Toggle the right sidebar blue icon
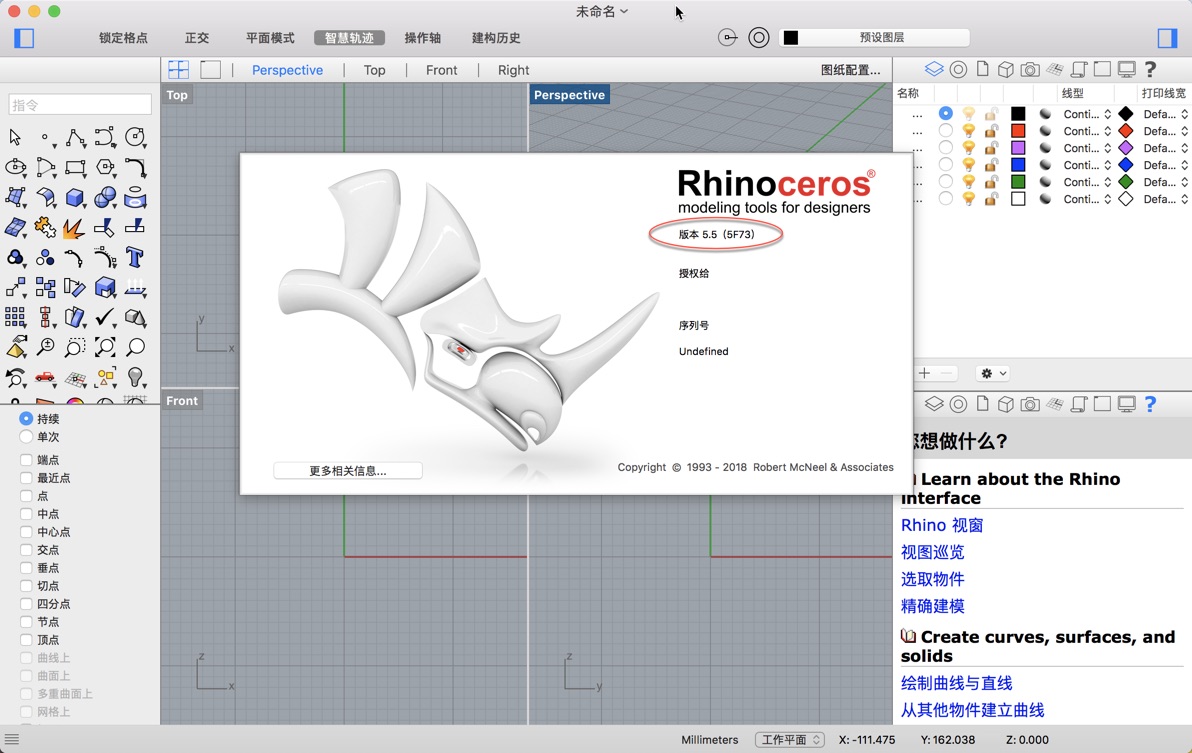The height and width of the screenshot is (753, 1192). tap(1167, 37)
